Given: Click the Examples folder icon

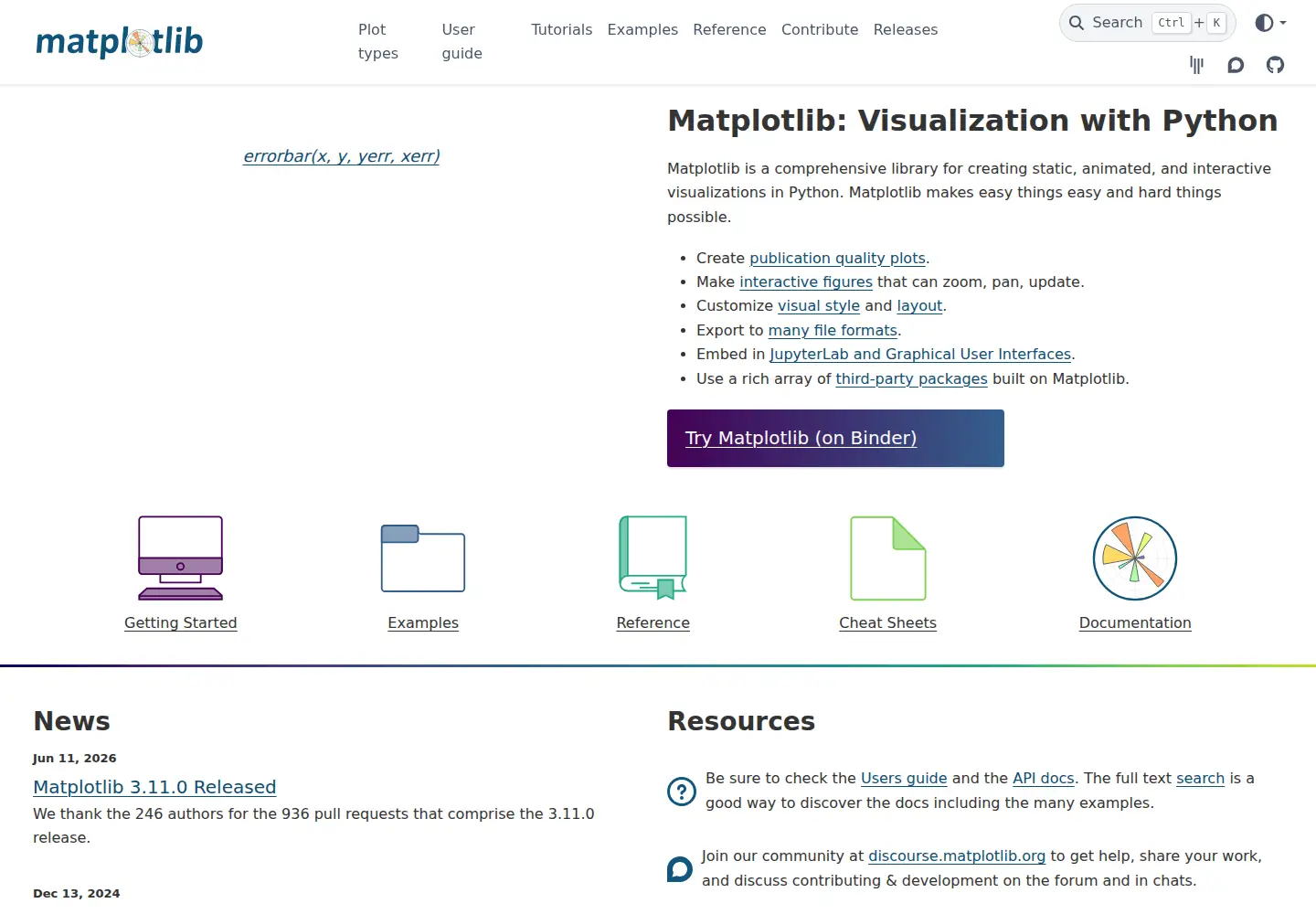Looking at the screenshot, I should coord(423,558).
